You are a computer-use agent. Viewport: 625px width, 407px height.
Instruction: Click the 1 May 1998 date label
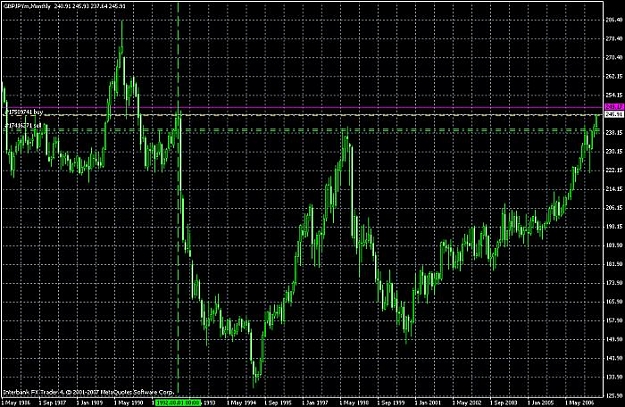click(354, 403)
